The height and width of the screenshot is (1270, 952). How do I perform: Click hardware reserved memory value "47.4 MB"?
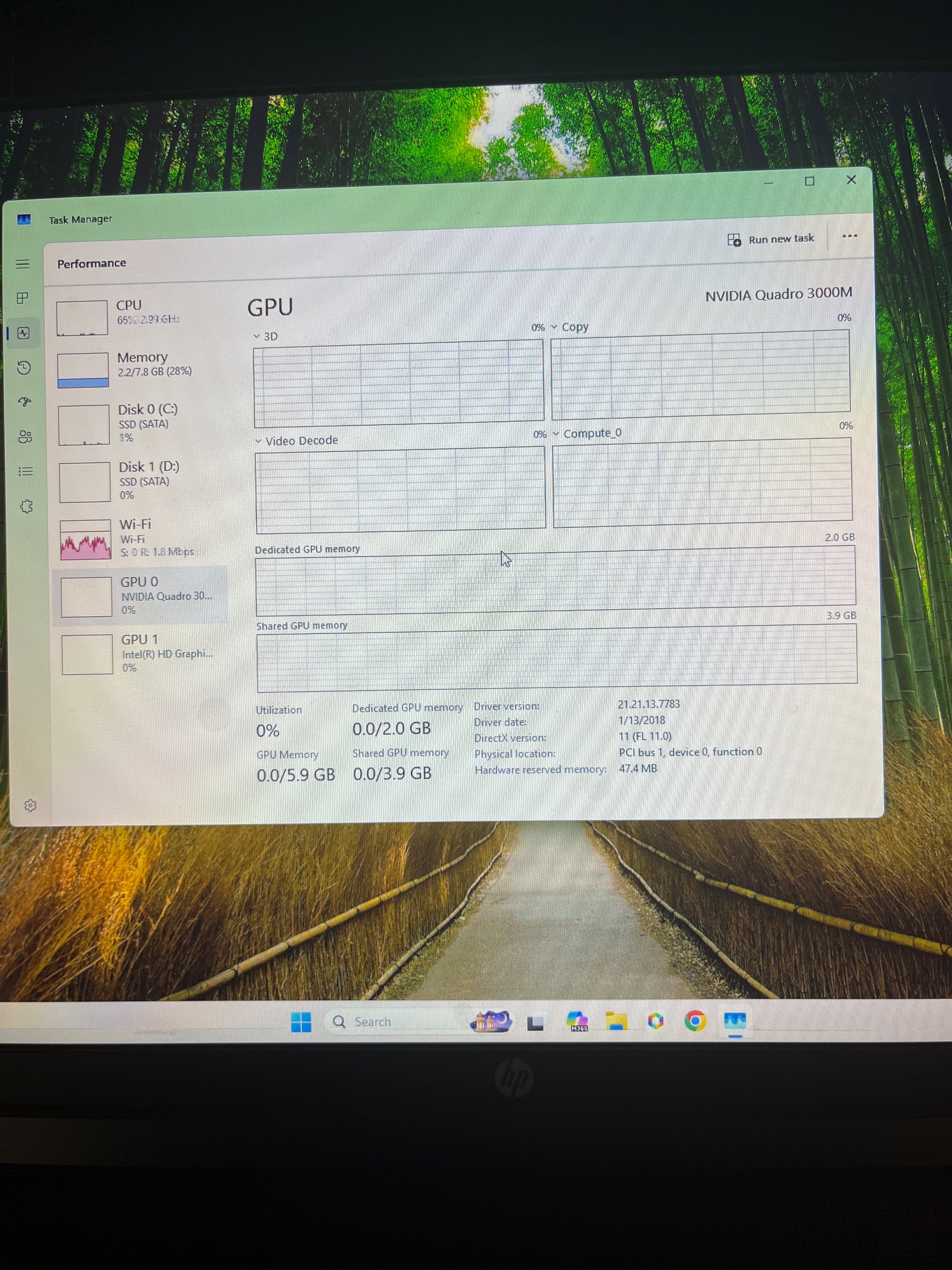tap(638, 768)
